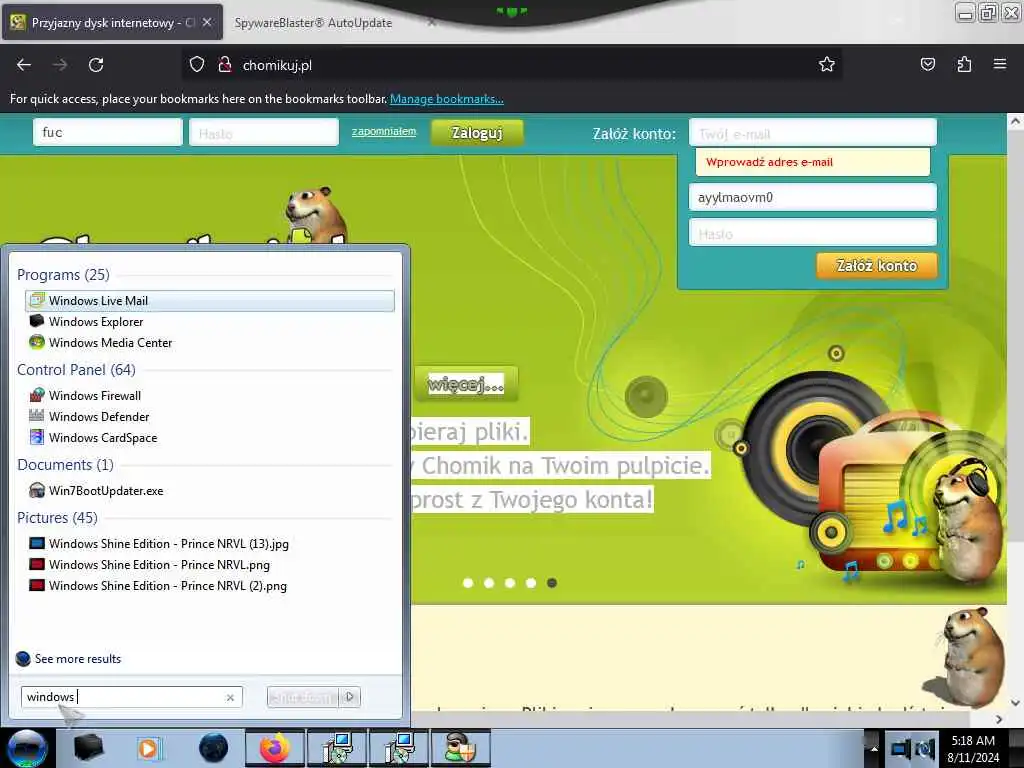Click login Hasło password field

[264, 133]
